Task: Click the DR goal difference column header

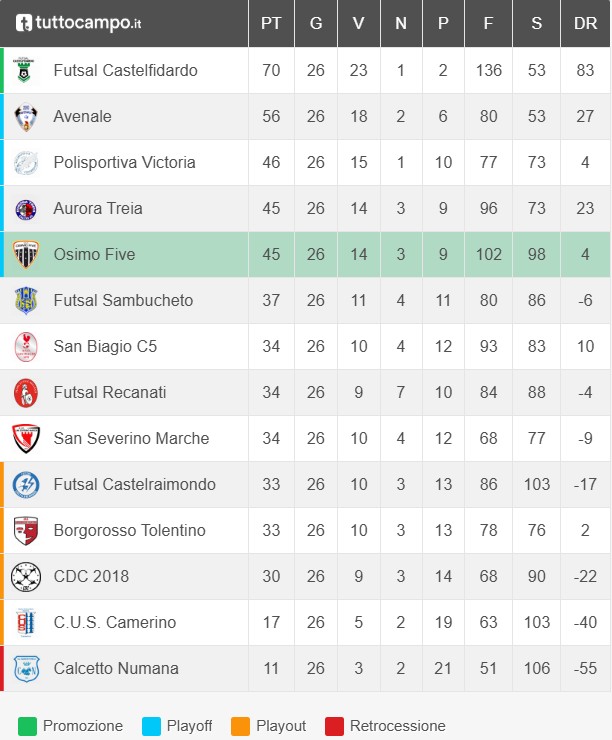Action: pyautogui.click(x=585, y=24)
